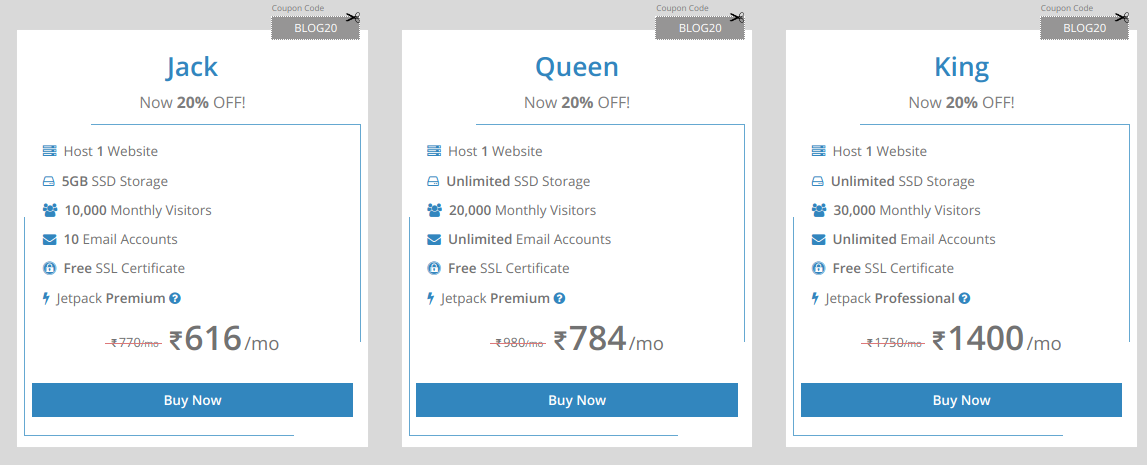
Task: Click the visitors icon next to 20,000 Monthly Visitors
Action: tap(434, 210)
